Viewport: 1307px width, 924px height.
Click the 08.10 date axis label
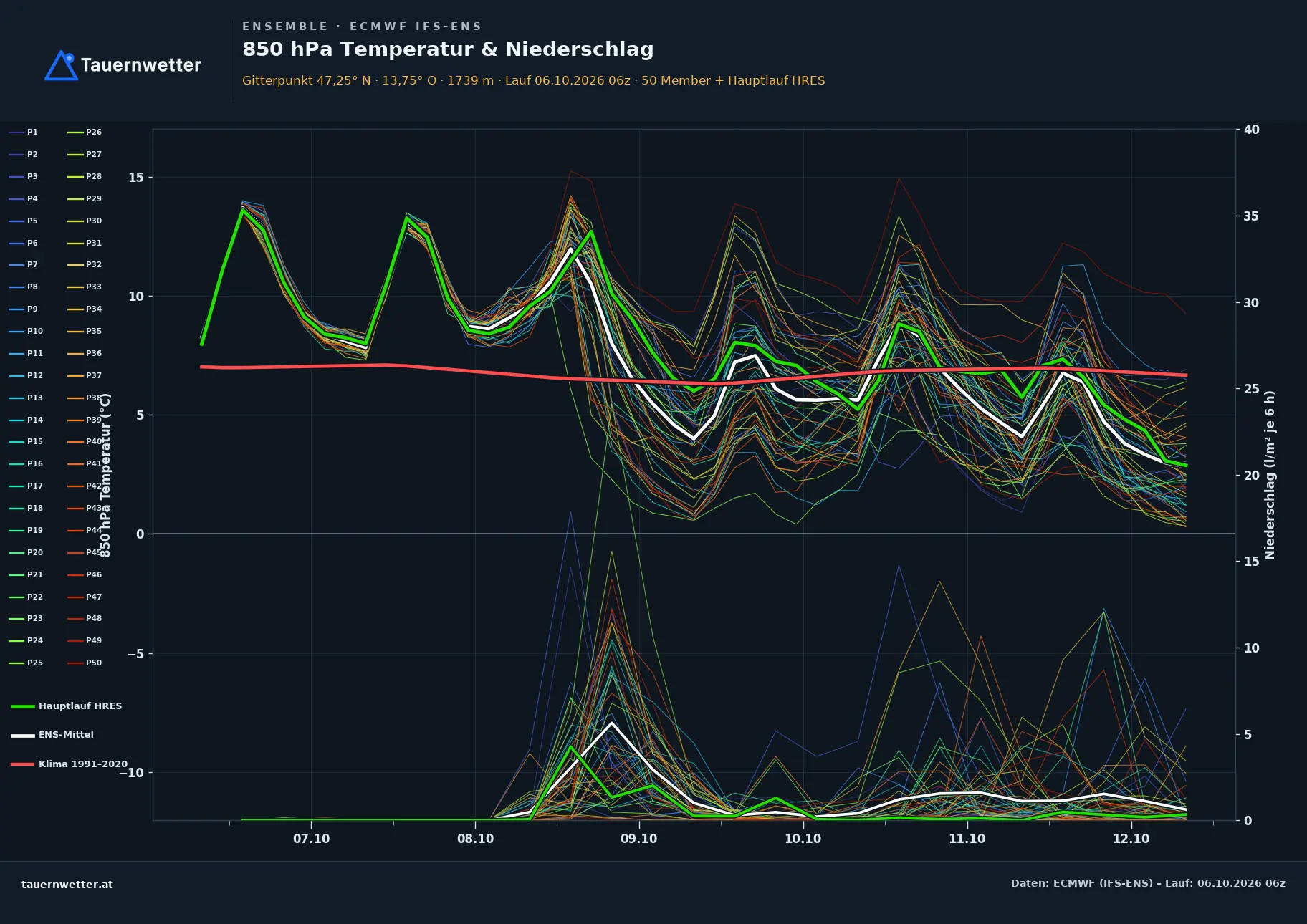(475, 839)
